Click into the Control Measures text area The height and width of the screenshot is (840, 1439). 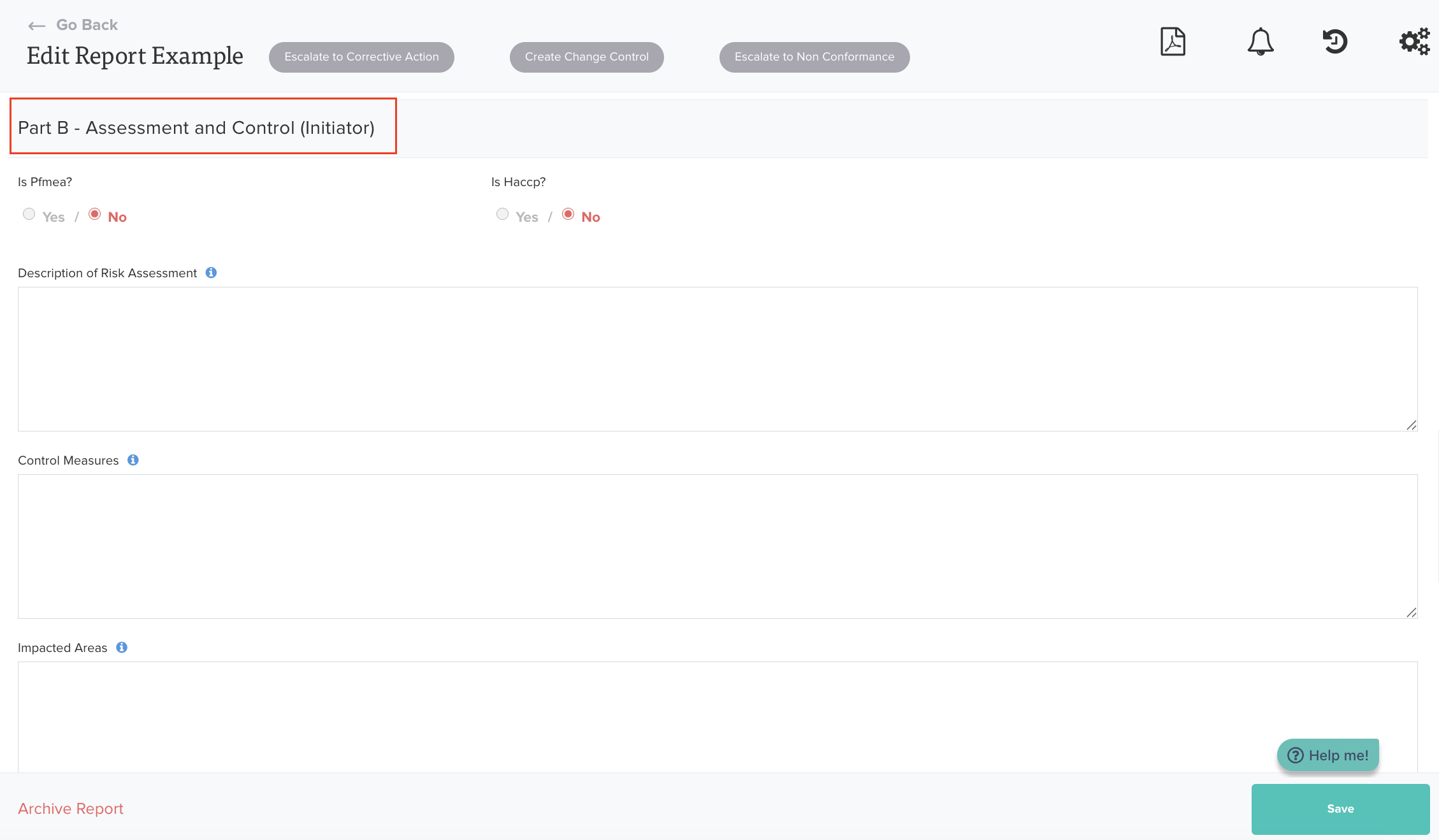(718, 546)
